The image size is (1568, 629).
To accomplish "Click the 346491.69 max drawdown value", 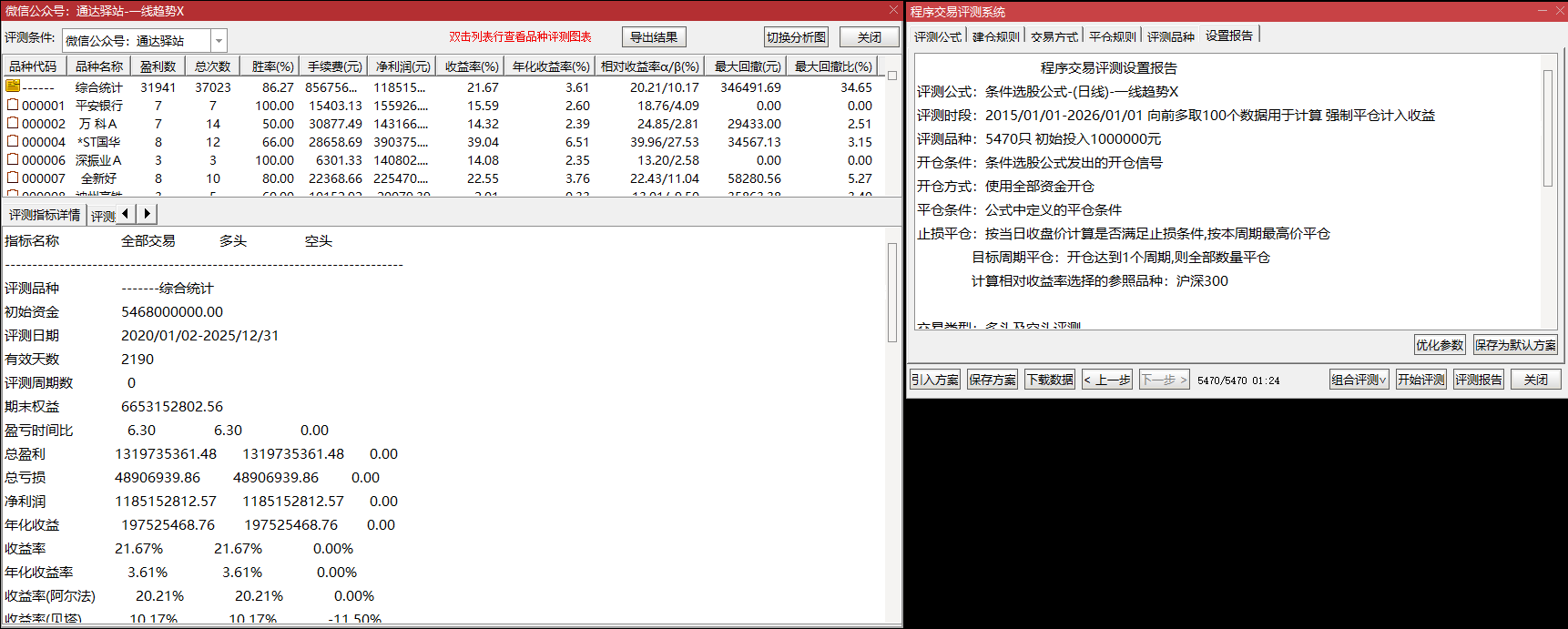I will point(750,87).
